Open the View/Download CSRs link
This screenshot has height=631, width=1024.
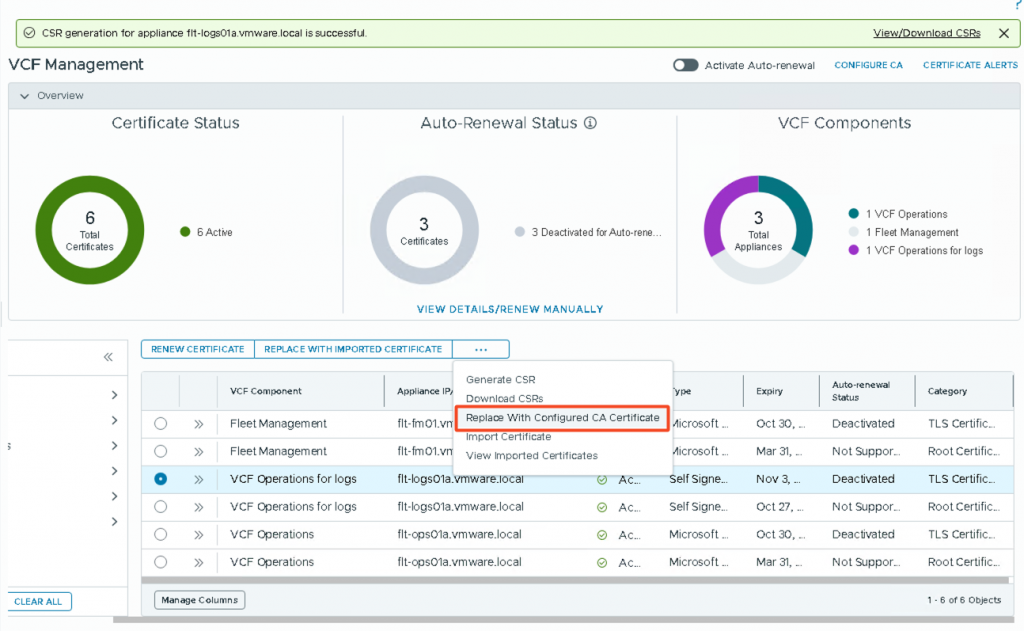click(x=926, y=33)
